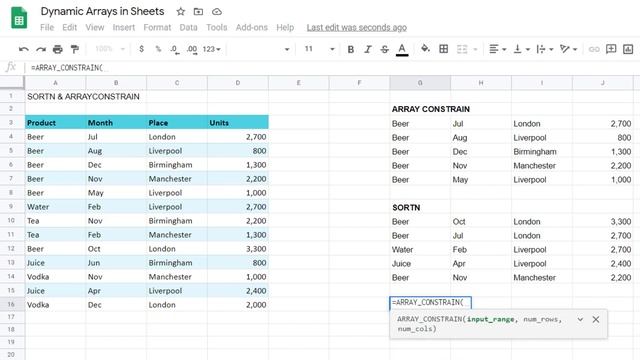The image size is (640, 360).
Task: Open the text wrapping dropdown
Action: click(544, 49)
